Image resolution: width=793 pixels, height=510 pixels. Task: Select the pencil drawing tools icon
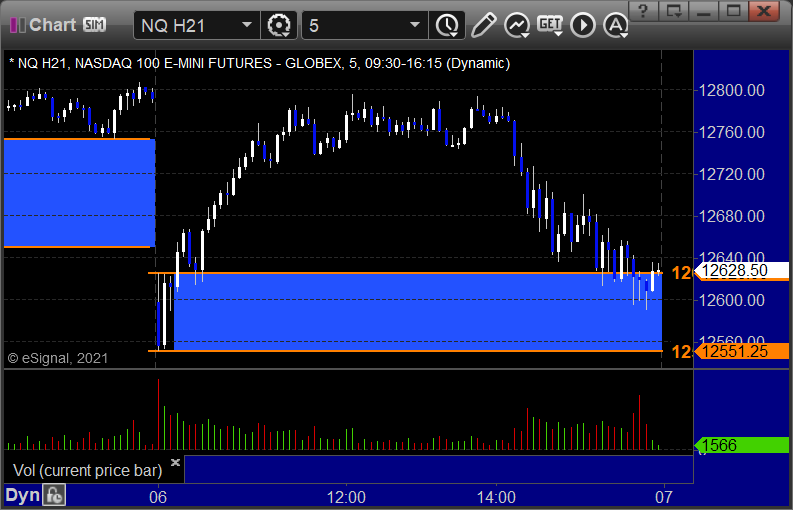click(x=483, y=25)
